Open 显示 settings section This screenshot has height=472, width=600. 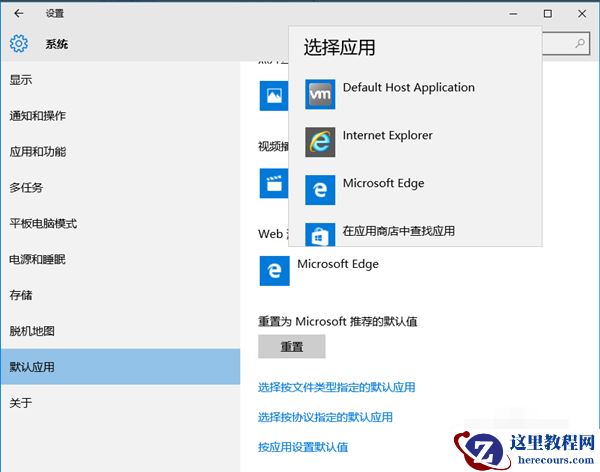click(x=120, y=80)
